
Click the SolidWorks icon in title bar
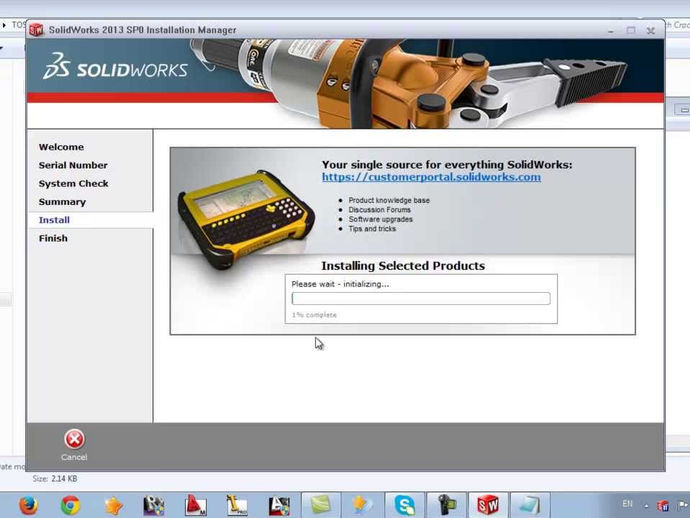(x=37, y=30)
